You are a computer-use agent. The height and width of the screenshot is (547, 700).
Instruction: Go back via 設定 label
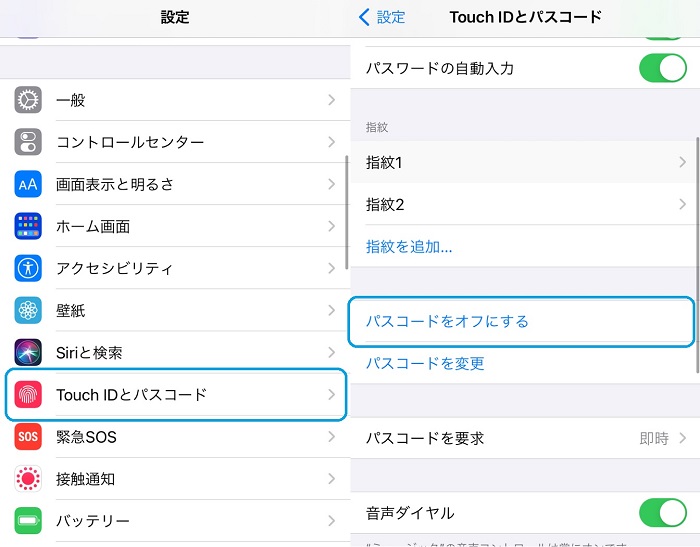pyautogui.click(x=391, y=17)
